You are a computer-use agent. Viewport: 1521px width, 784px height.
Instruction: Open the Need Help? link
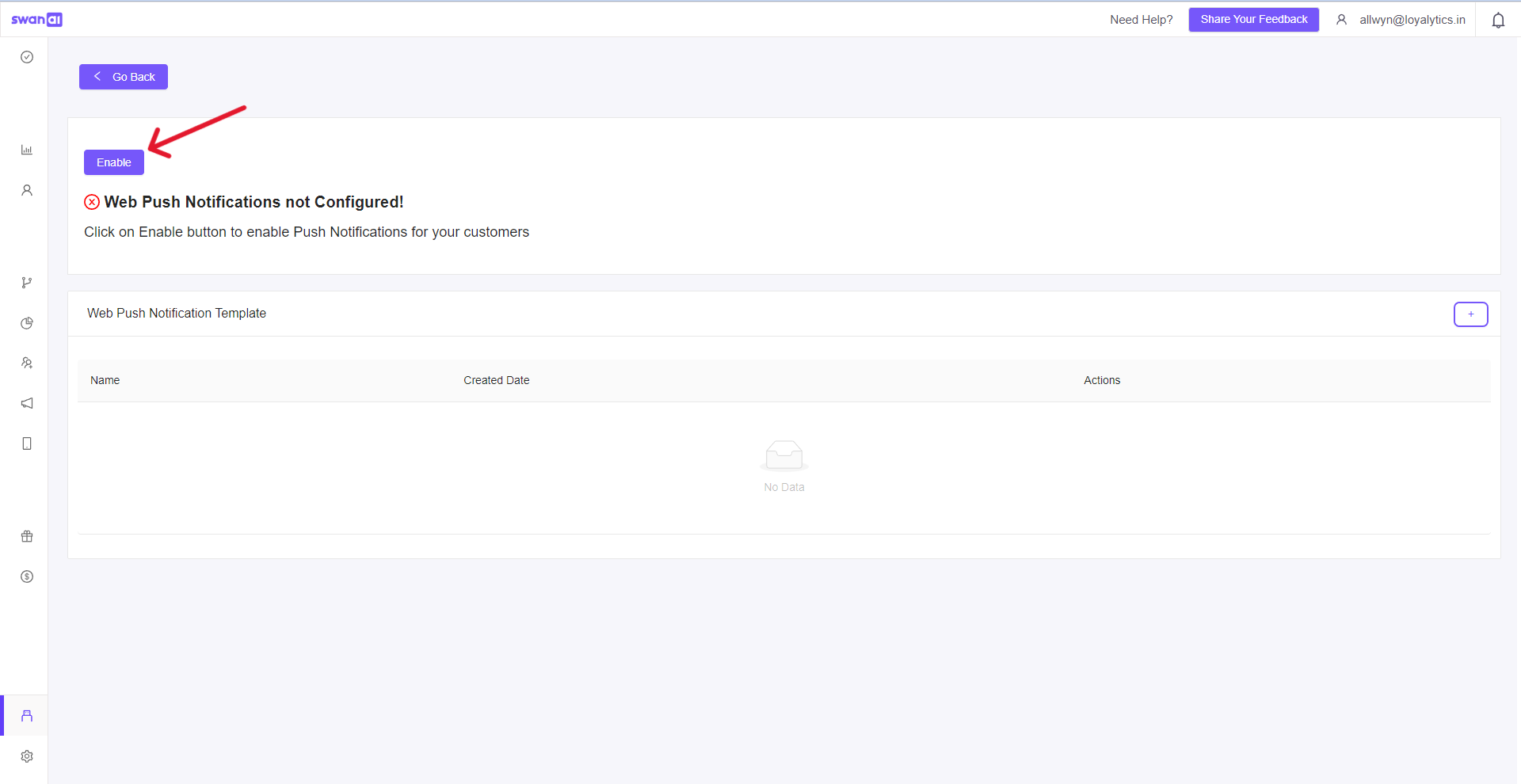1141,20
